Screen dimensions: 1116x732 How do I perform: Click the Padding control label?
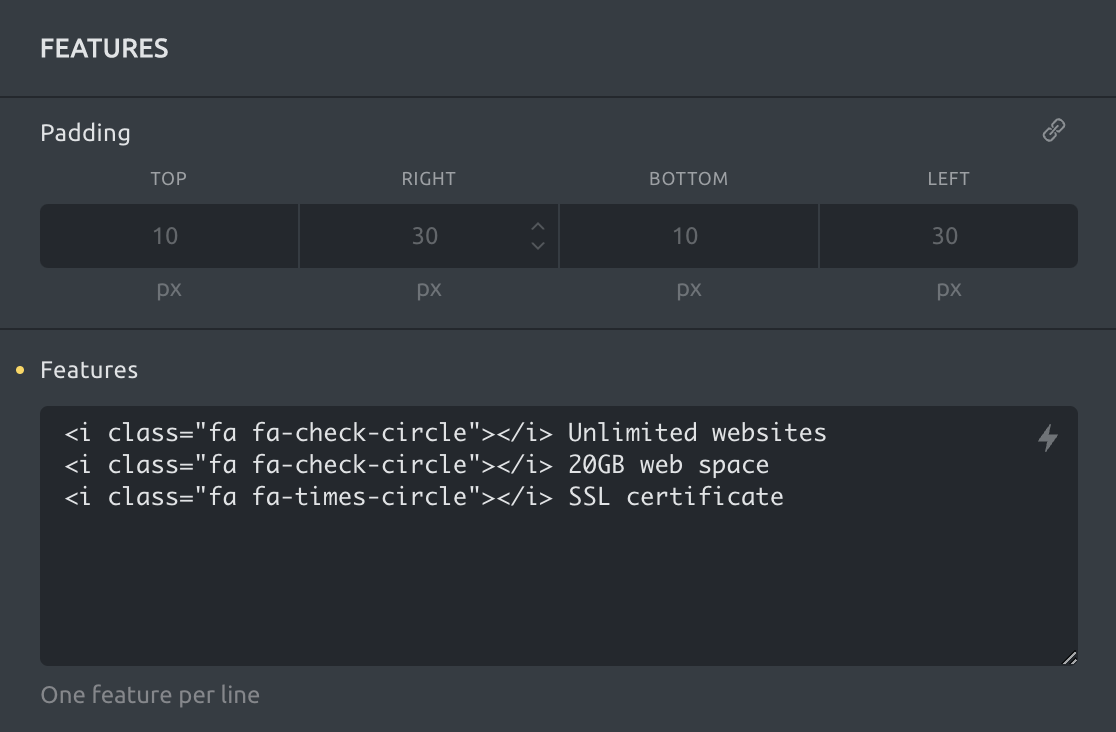pos(85,133)
